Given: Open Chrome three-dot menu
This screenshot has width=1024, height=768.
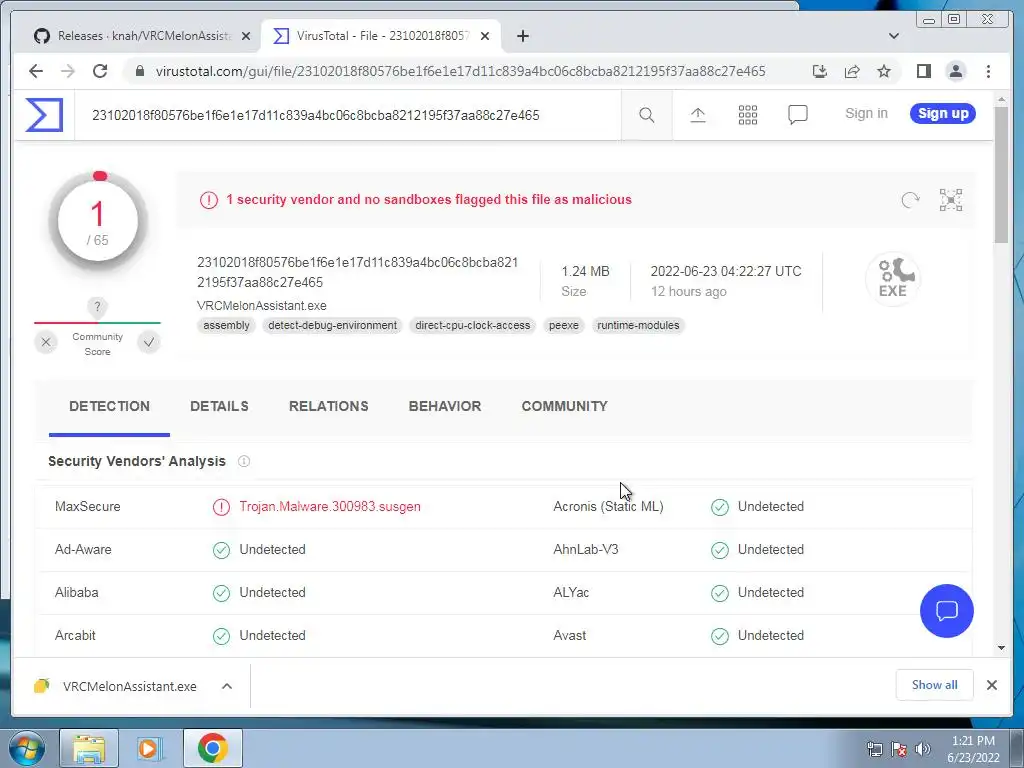Looking at the screenshot, I should [988, 71].
